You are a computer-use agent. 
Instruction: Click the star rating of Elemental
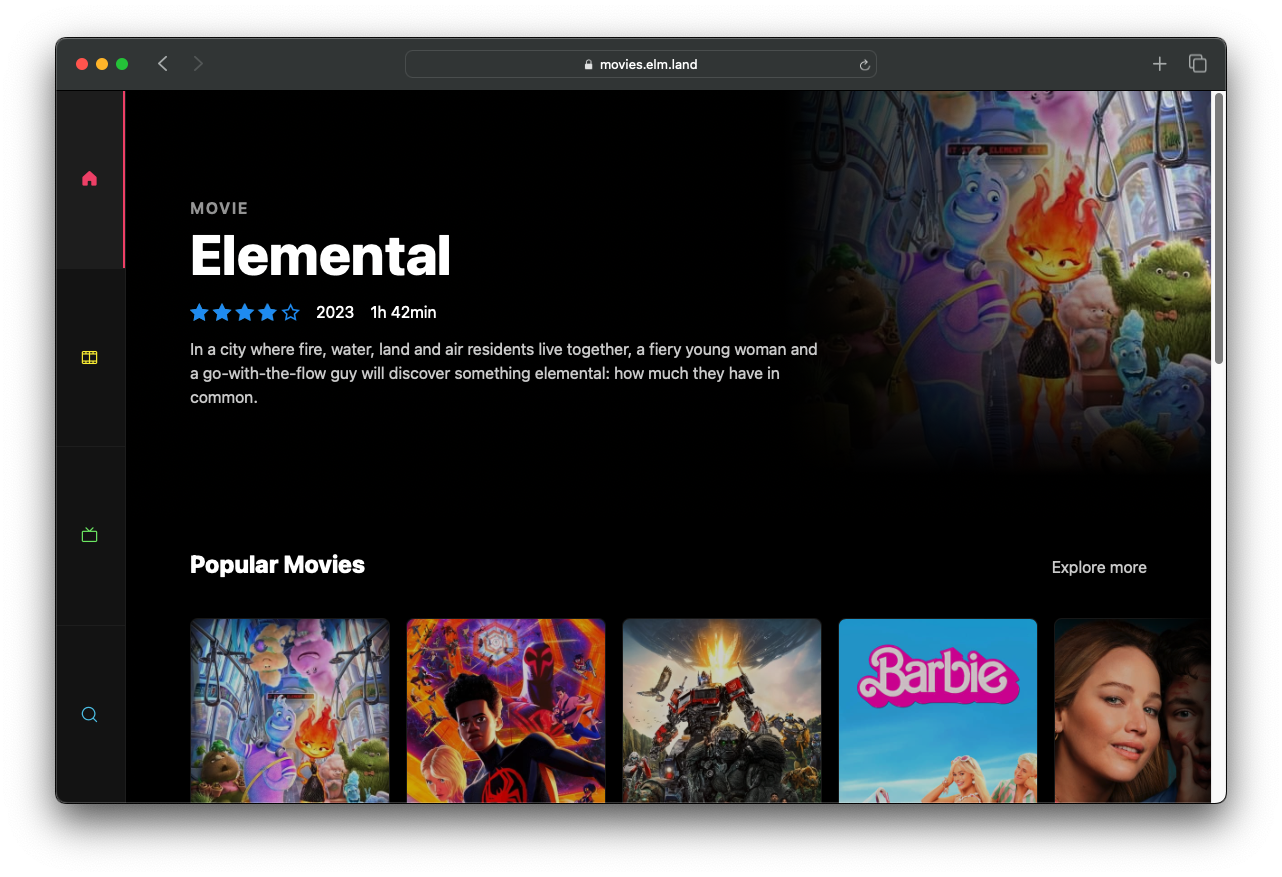245,313
